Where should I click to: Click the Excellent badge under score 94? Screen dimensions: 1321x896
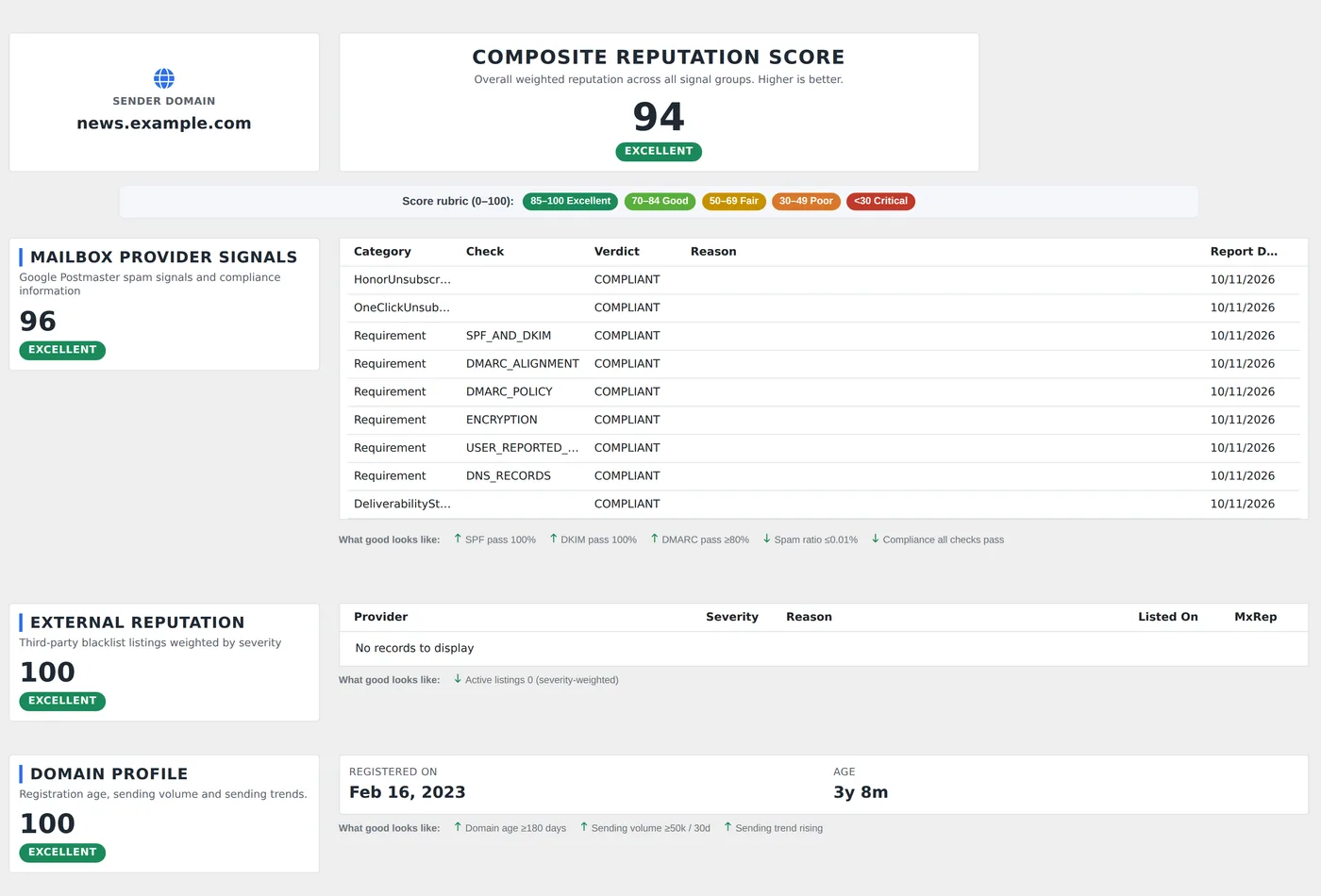659,151
